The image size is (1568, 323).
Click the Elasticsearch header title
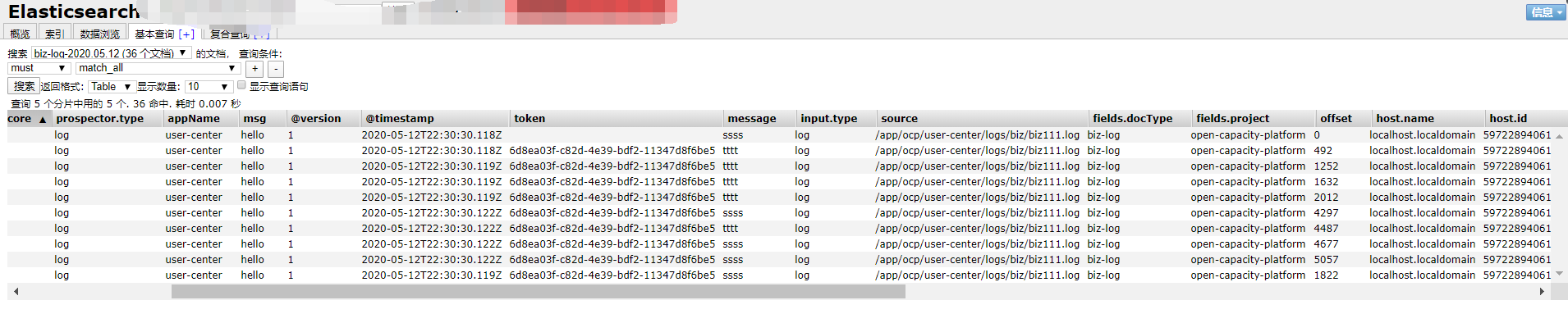click(74, 11)
